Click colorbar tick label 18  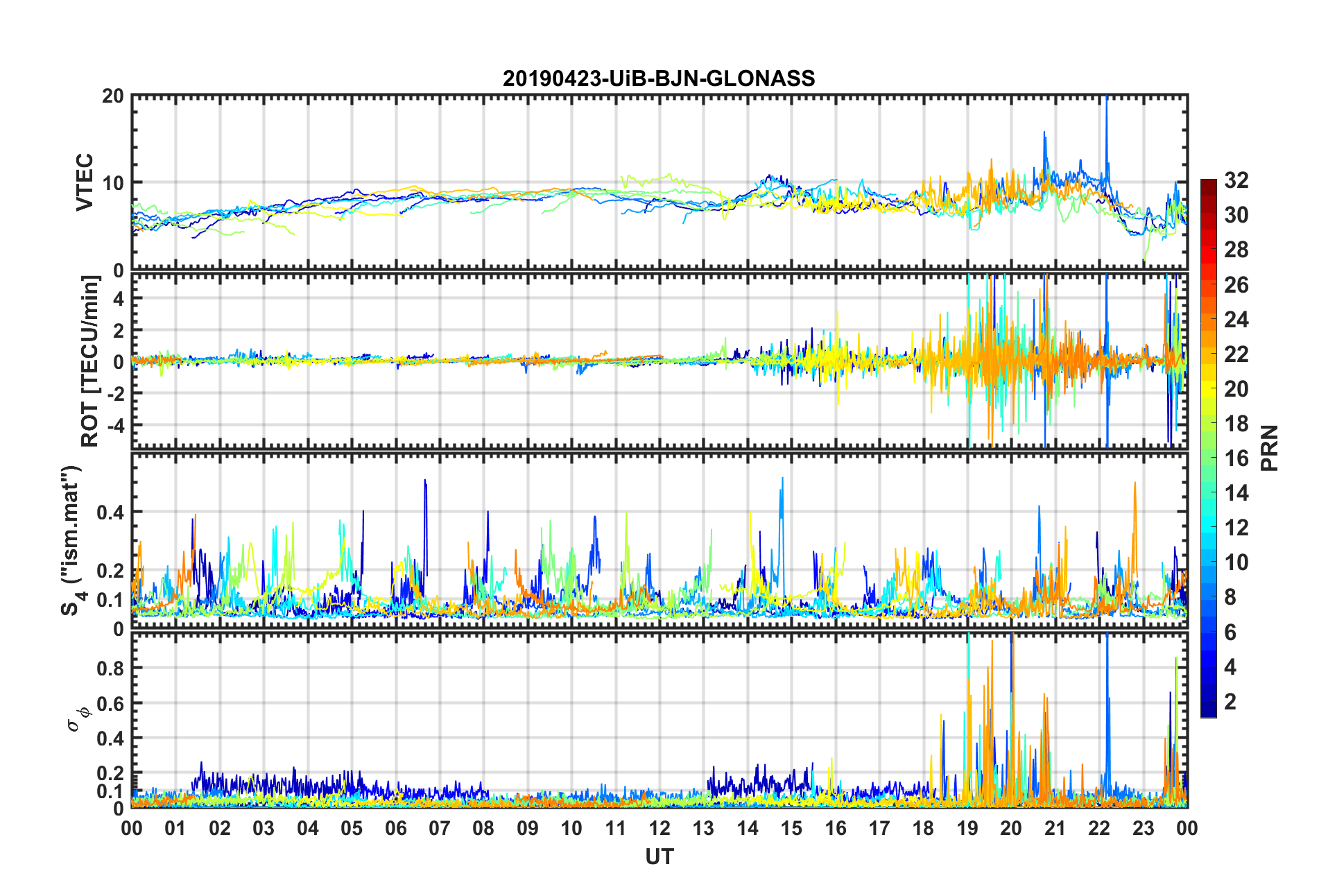point(1236,423)
